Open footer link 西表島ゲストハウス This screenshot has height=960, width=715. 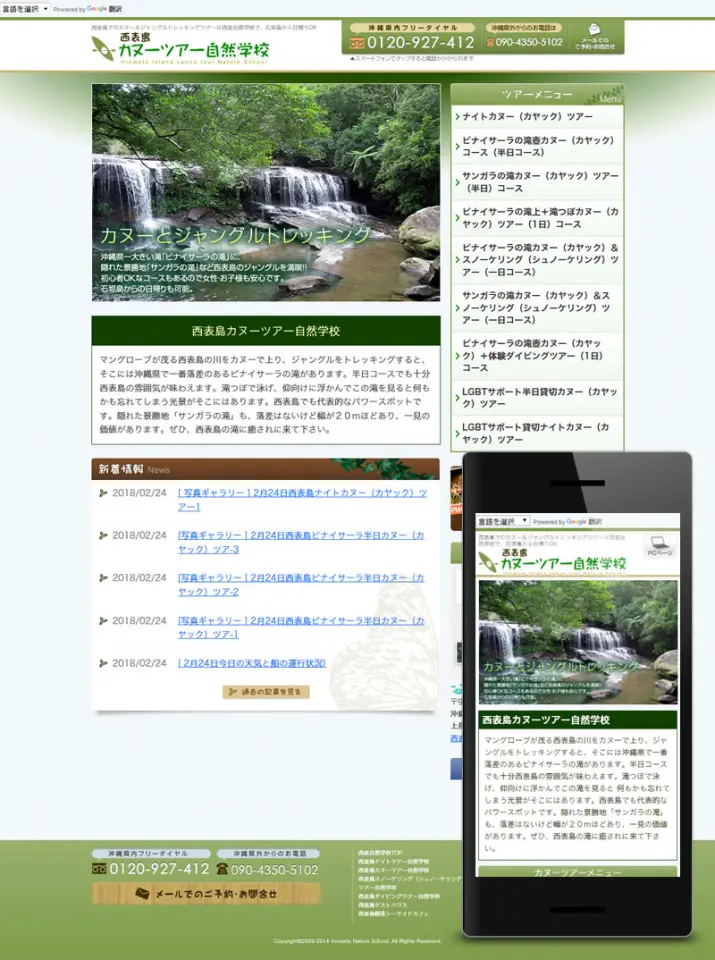[383, 905]
